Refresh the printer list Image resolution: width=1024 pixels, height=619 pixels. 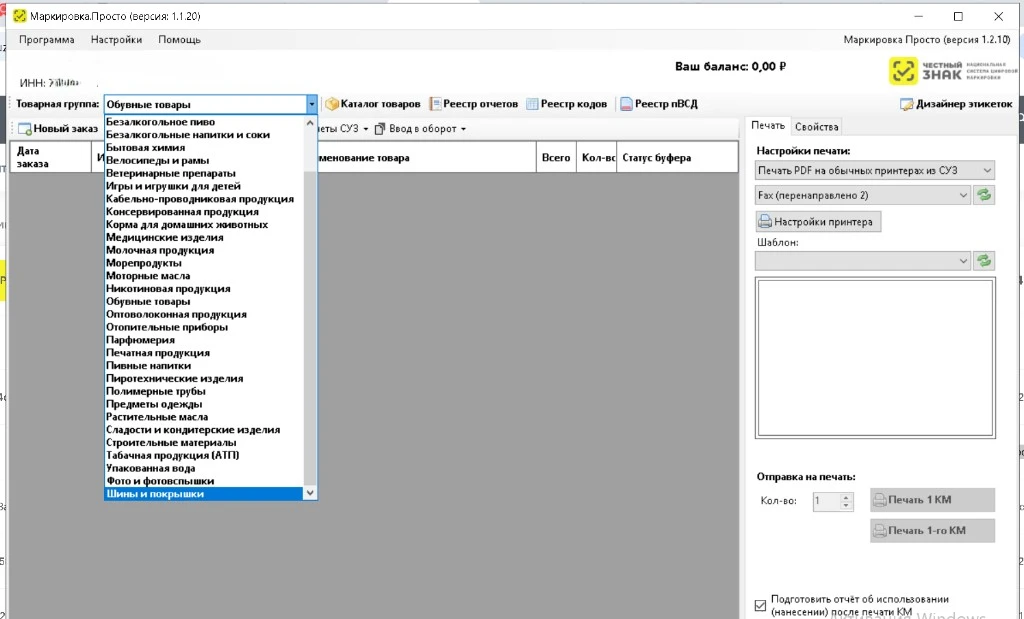tap(984, 195)
